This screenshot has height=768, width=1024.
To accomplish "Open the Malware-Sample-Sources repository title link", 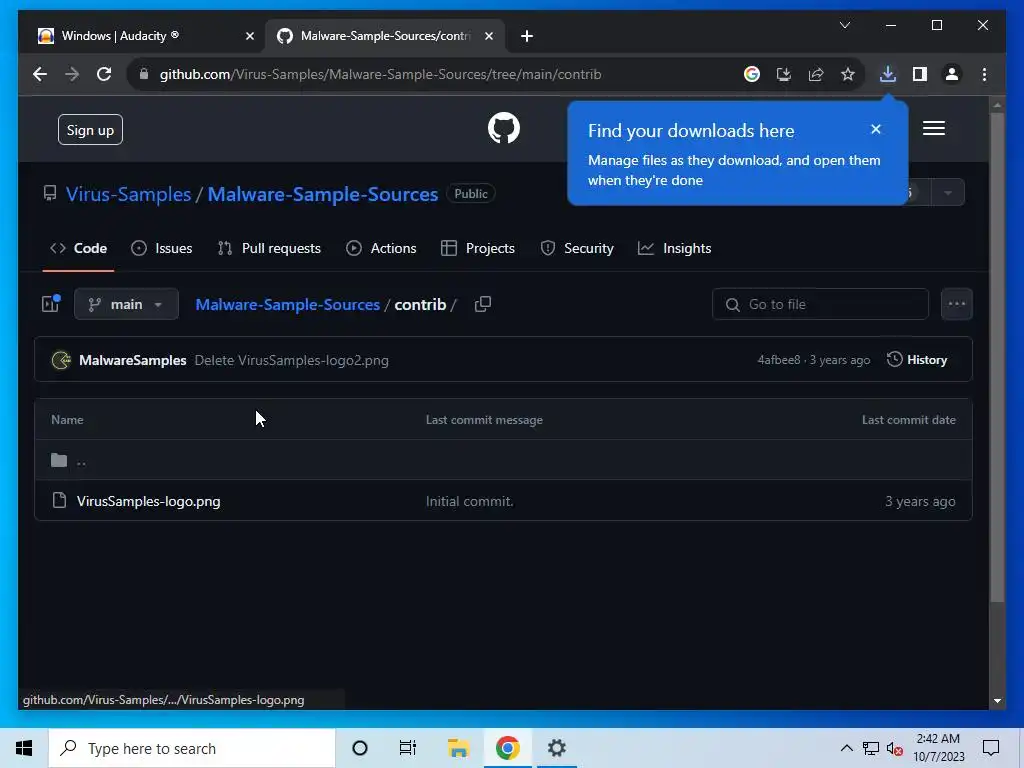I will click(x=323, y=194).
